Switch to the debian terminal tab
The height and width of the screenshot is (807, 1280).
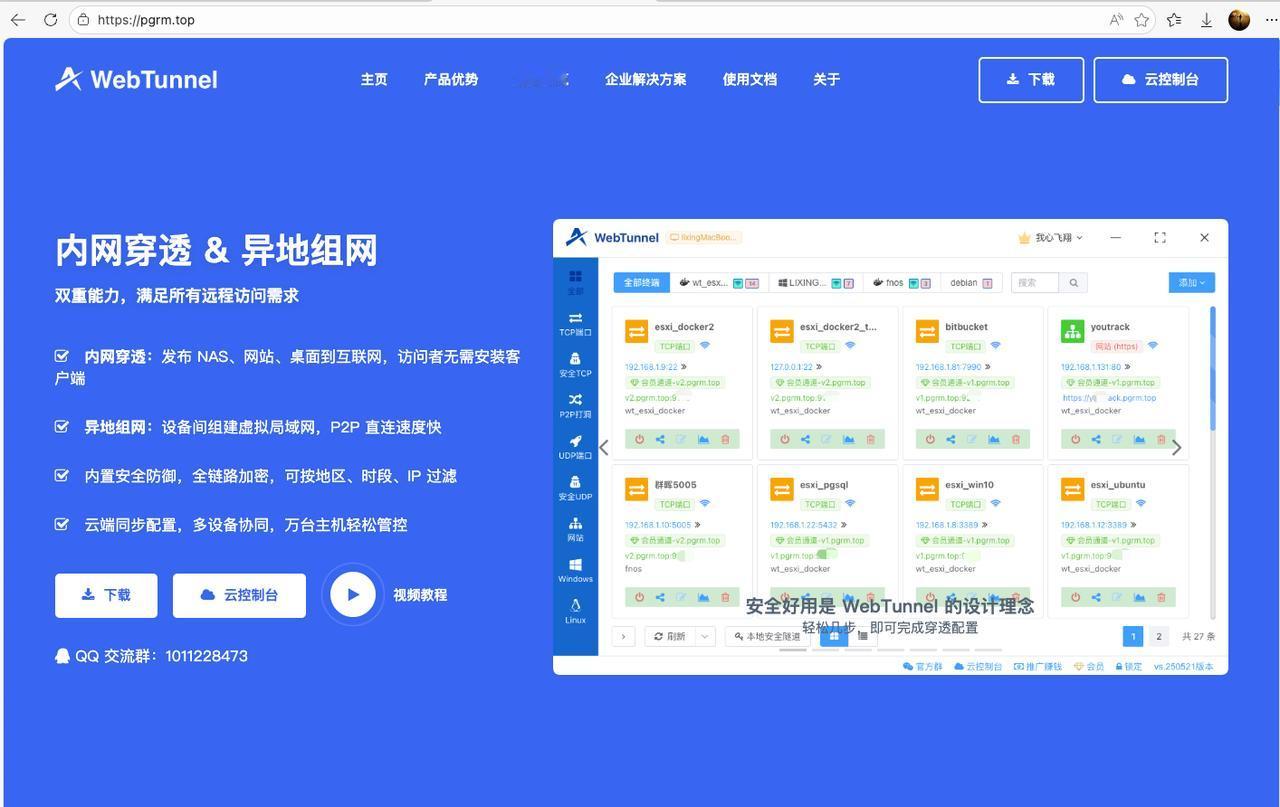tap(971, 283)
